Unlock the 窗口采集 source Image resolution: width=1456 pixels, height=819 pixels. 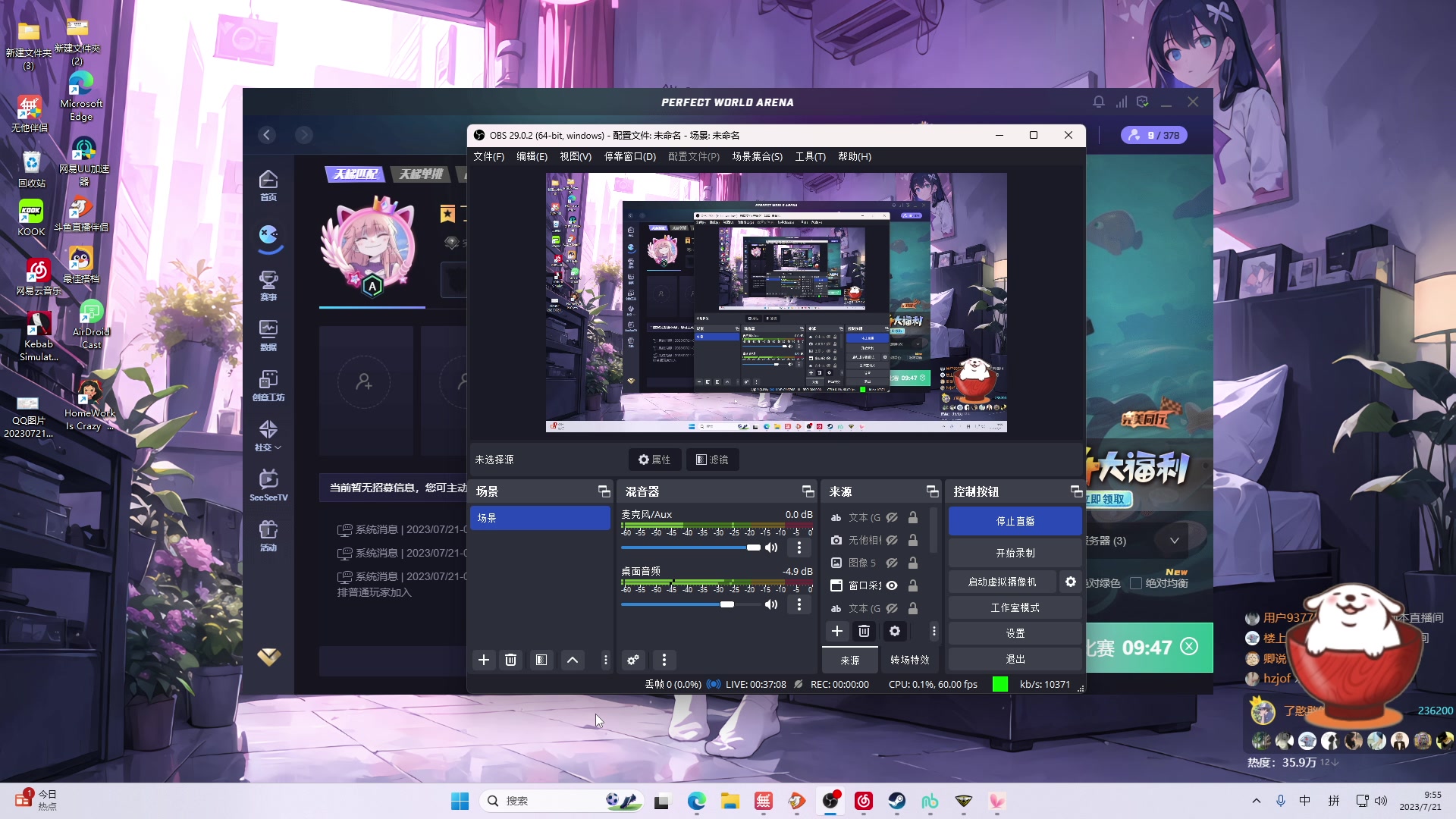tap(913, 585)
